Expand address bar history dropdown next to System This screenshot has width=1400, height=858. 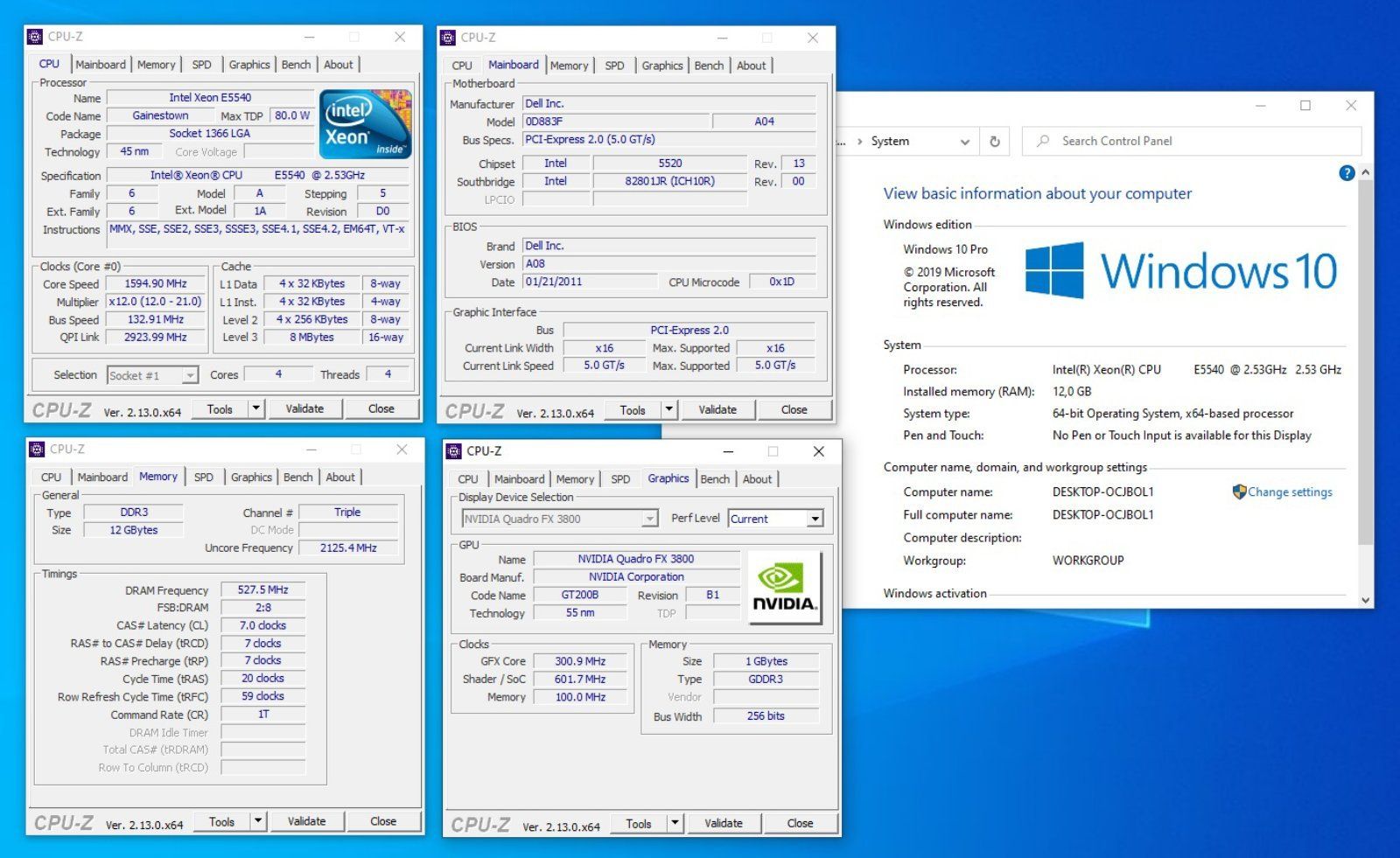pyautogui.click(x=964, y=141)
